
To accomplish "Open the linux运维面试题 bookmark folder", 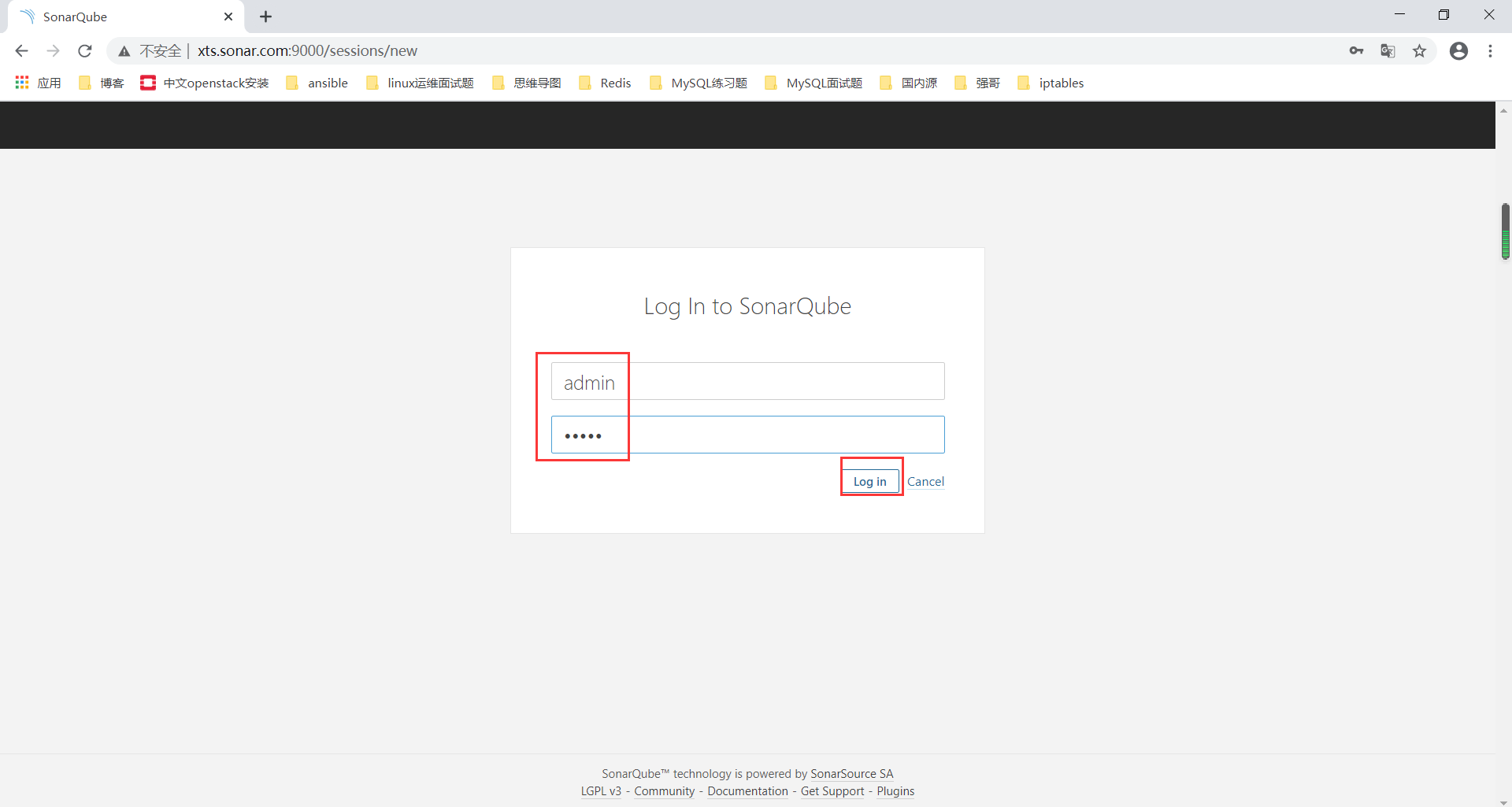I will [421, 83].
